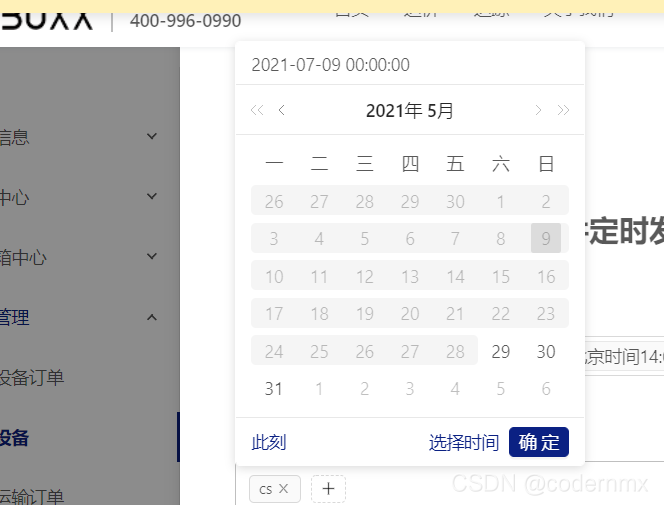Select May 31 in the calendar

tap(274, 389)
